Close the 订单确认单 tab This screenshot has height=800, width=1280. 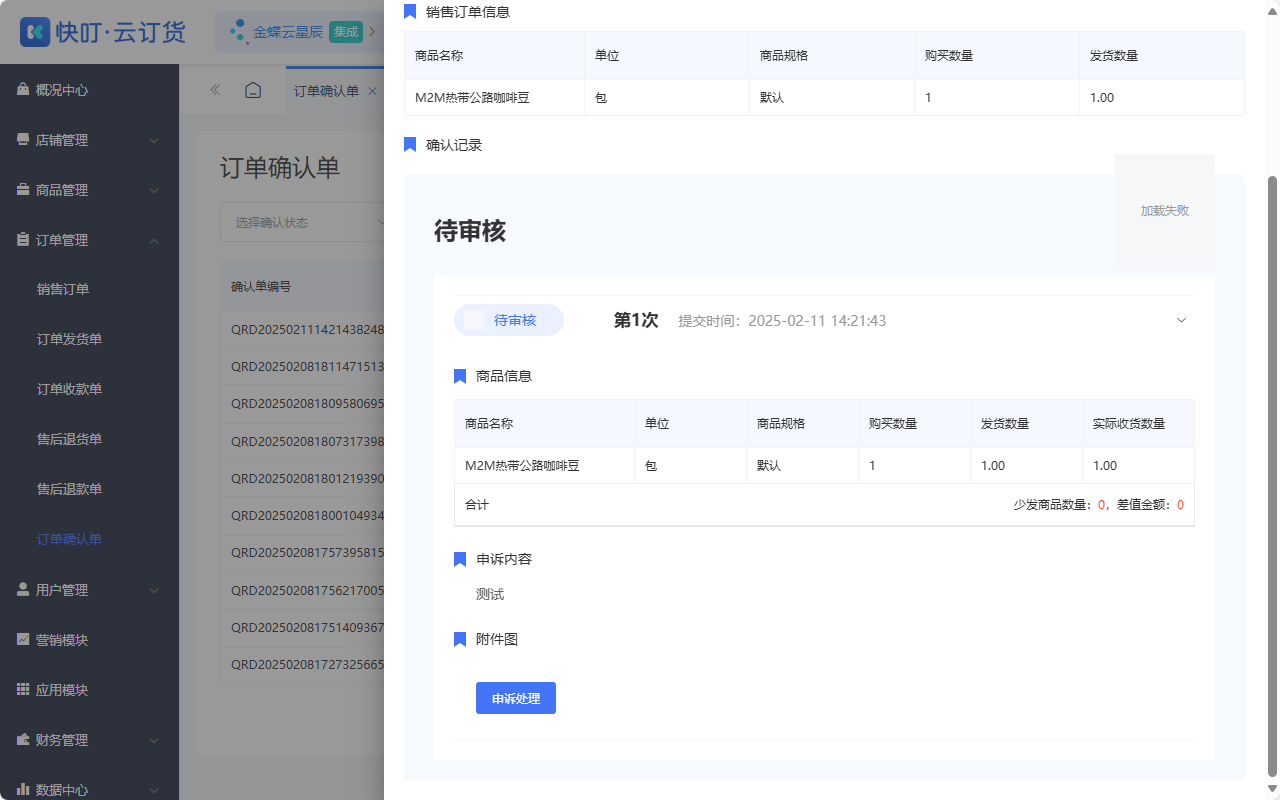click(x=372, y=91)
